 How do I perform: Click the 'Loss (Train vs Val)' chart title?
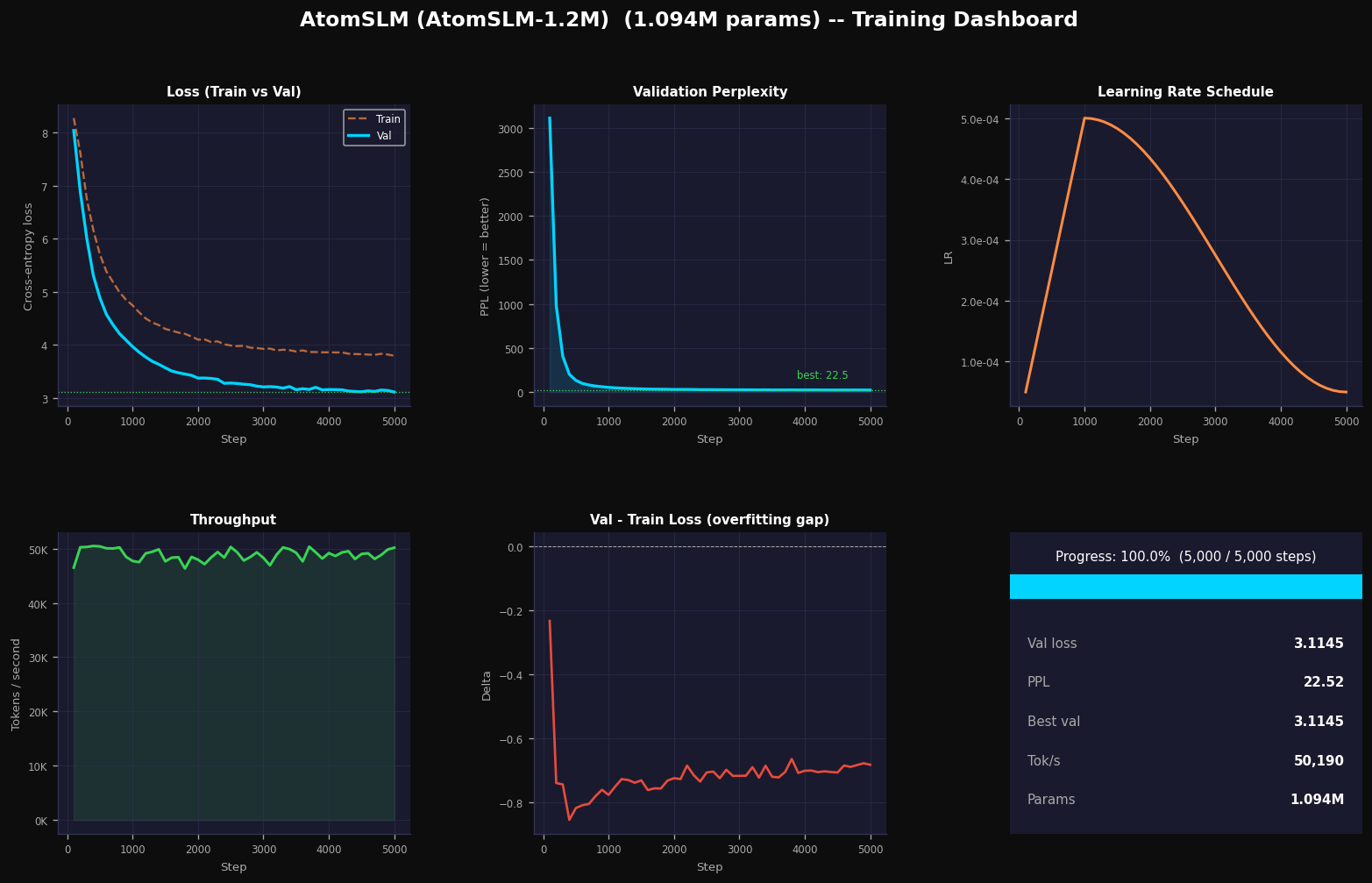[x=234, y=92]
